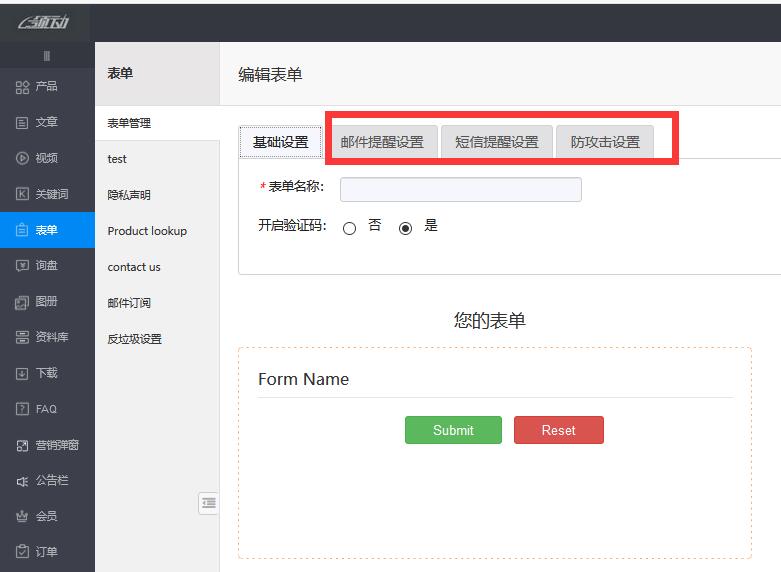Click the 表单 clipboard icon in sidebar
Screen dimensions: 781x572
[x=22, y=230]
